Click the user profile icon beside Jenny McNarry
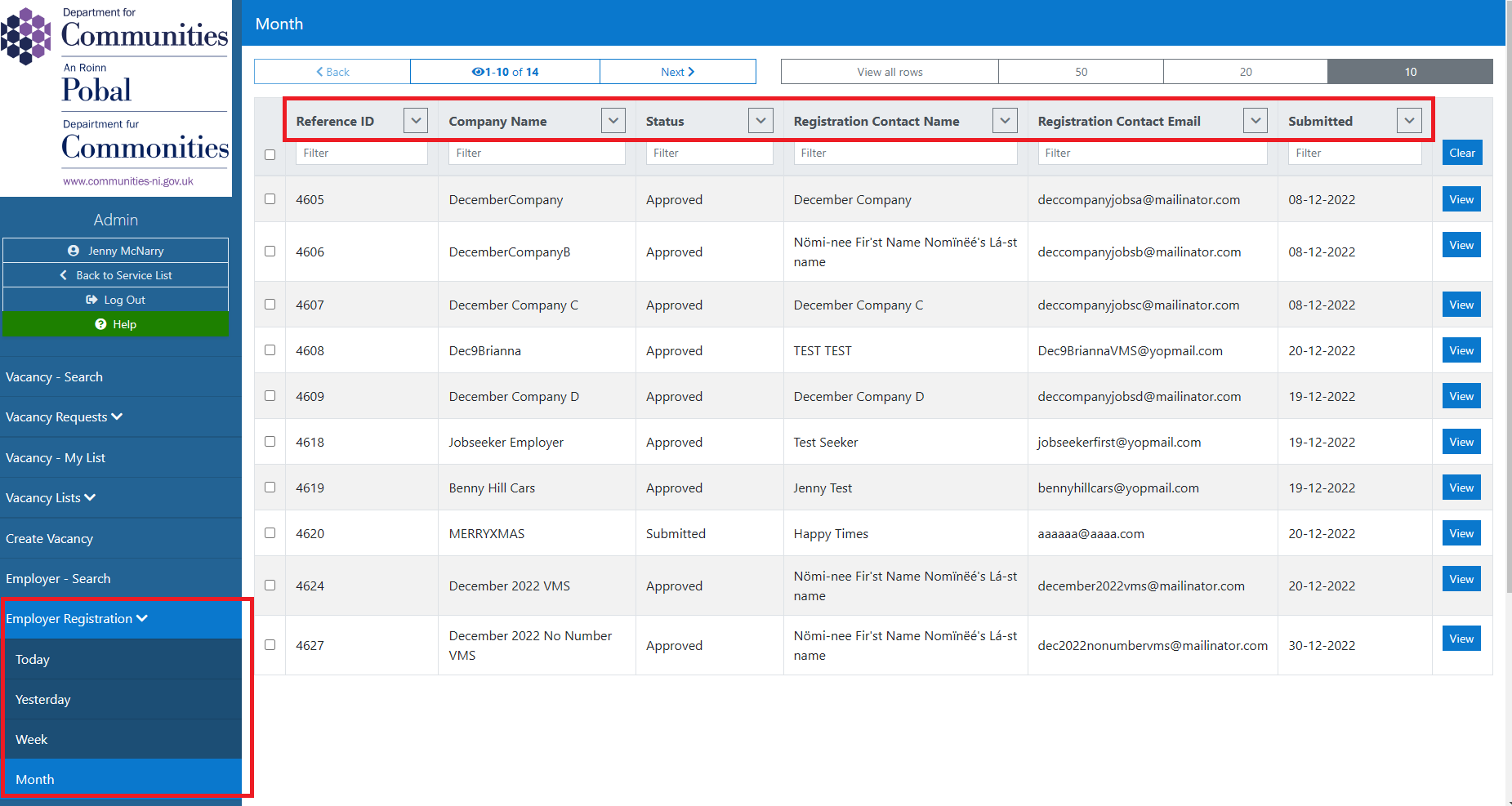Viewport: 1512px width, 806px height. [x=74, y=251]
